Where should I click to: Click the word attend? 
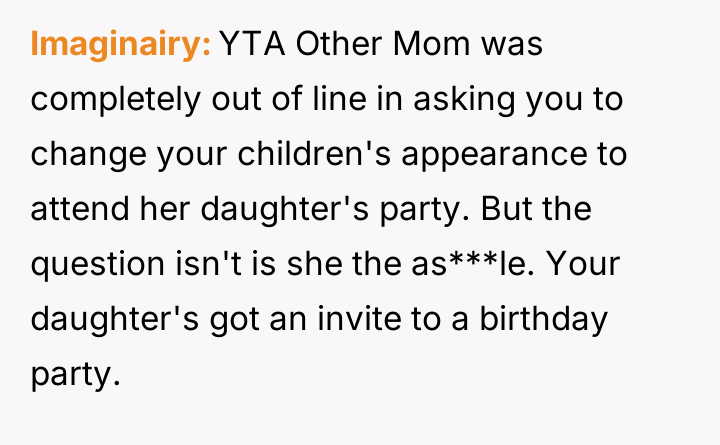pos(82,210)
